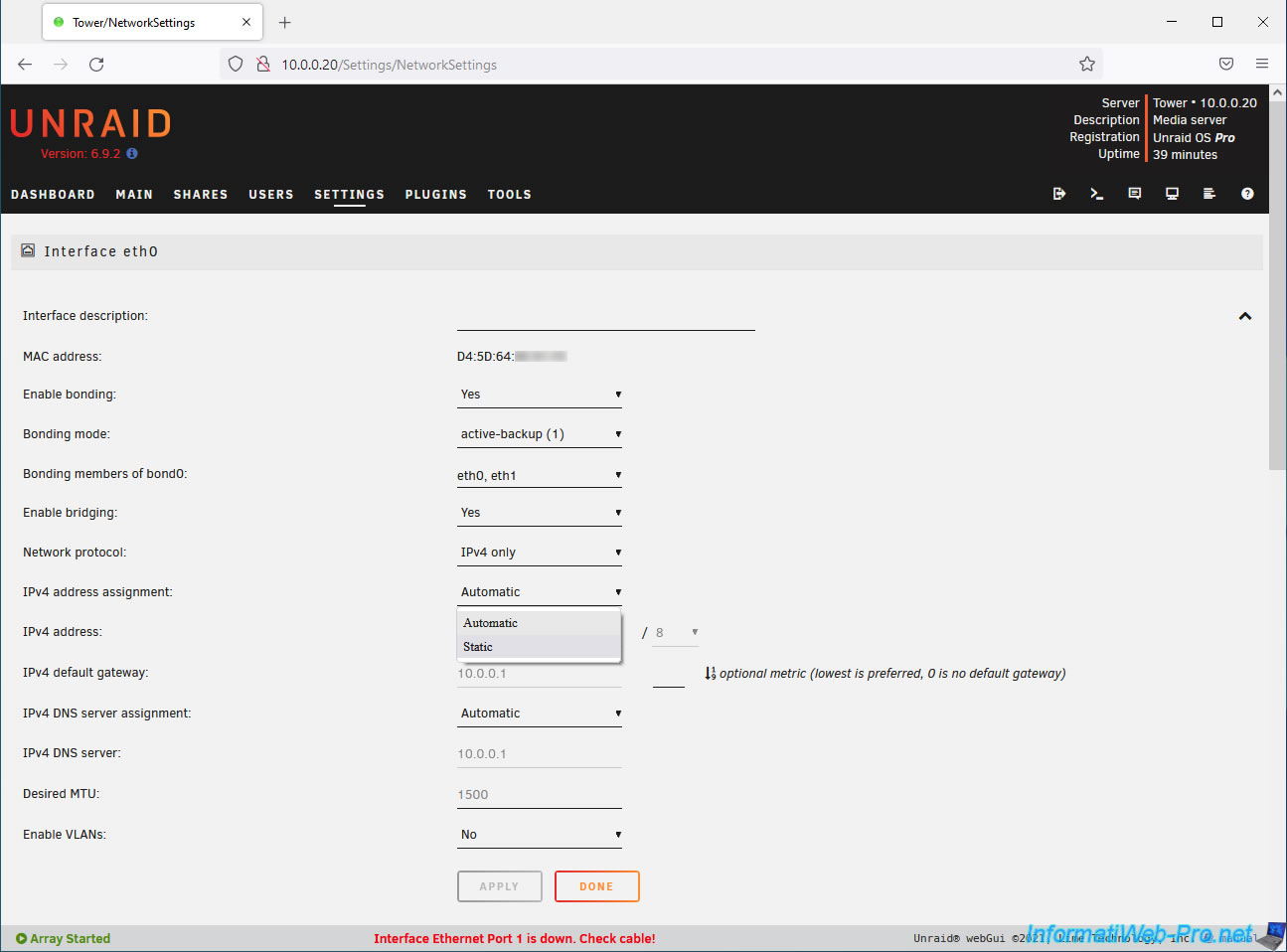The height and width of the screenshot is (952, 1287).
Task: Bookmark this page with the star icon
Action: tap(1087, 65)
